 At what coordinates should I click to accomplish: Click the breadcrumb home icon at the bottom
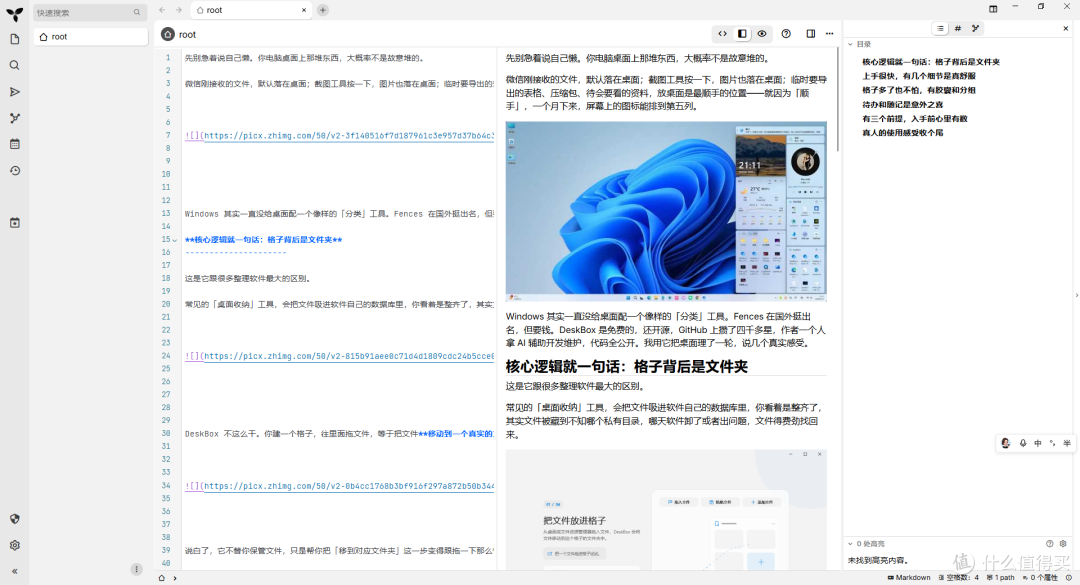(x=162, y=578)
